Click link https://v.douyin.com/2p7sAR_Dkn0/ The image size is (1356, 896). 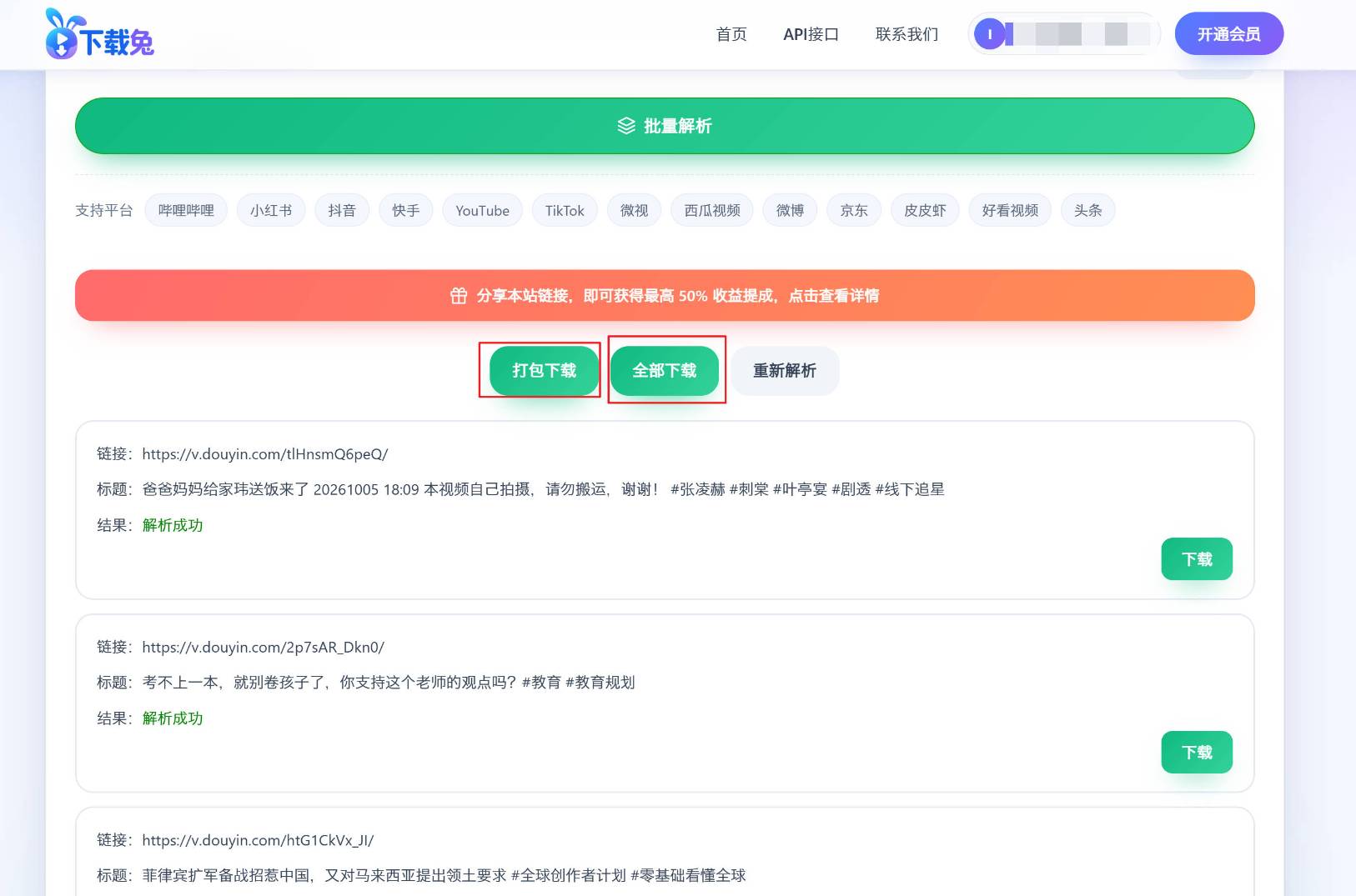pyautogui.click(x=263, y=648)
